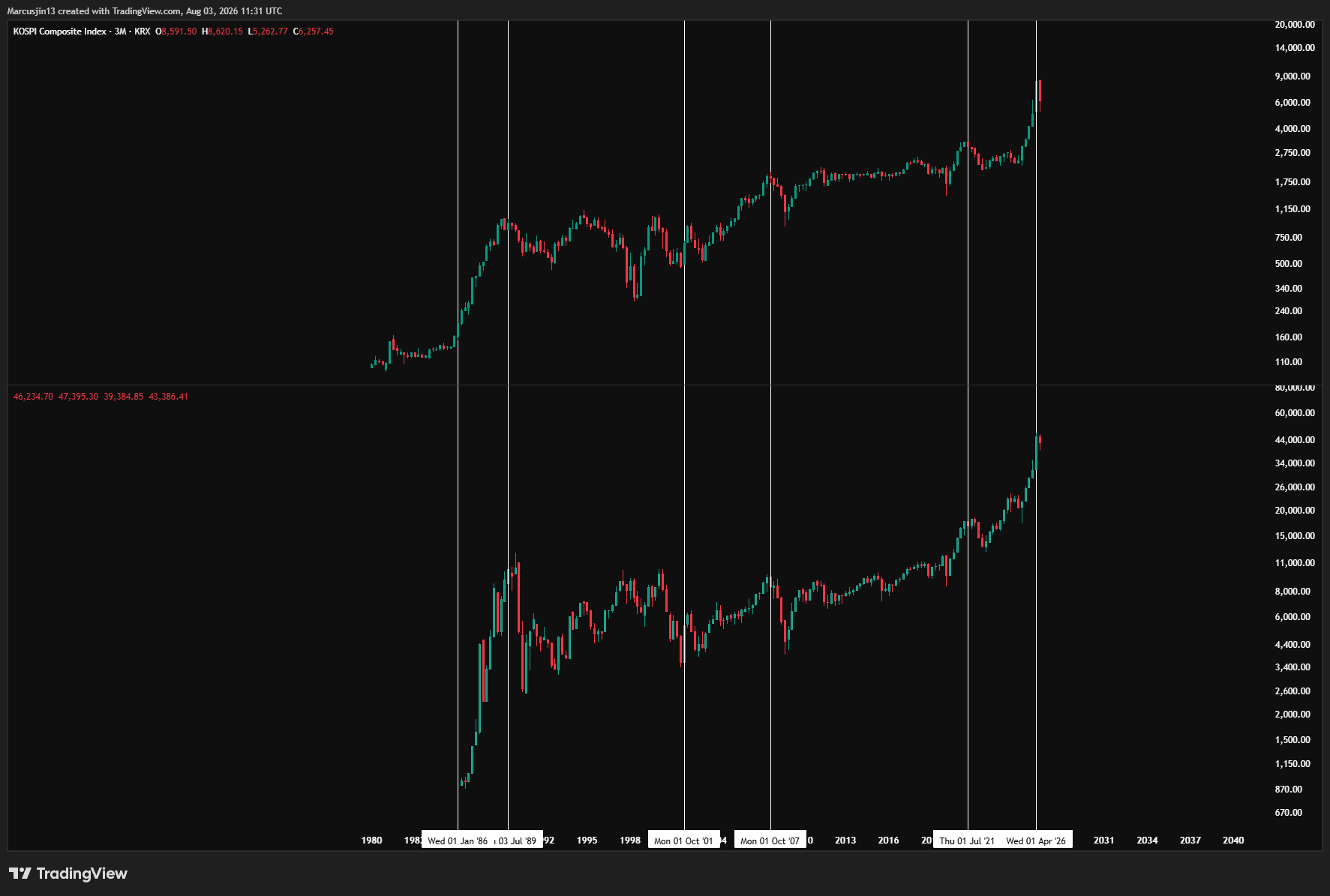The image size is (1330, 896).
Task: Click the 160.00 price axis label
Action: click(x=1289, y=337)
